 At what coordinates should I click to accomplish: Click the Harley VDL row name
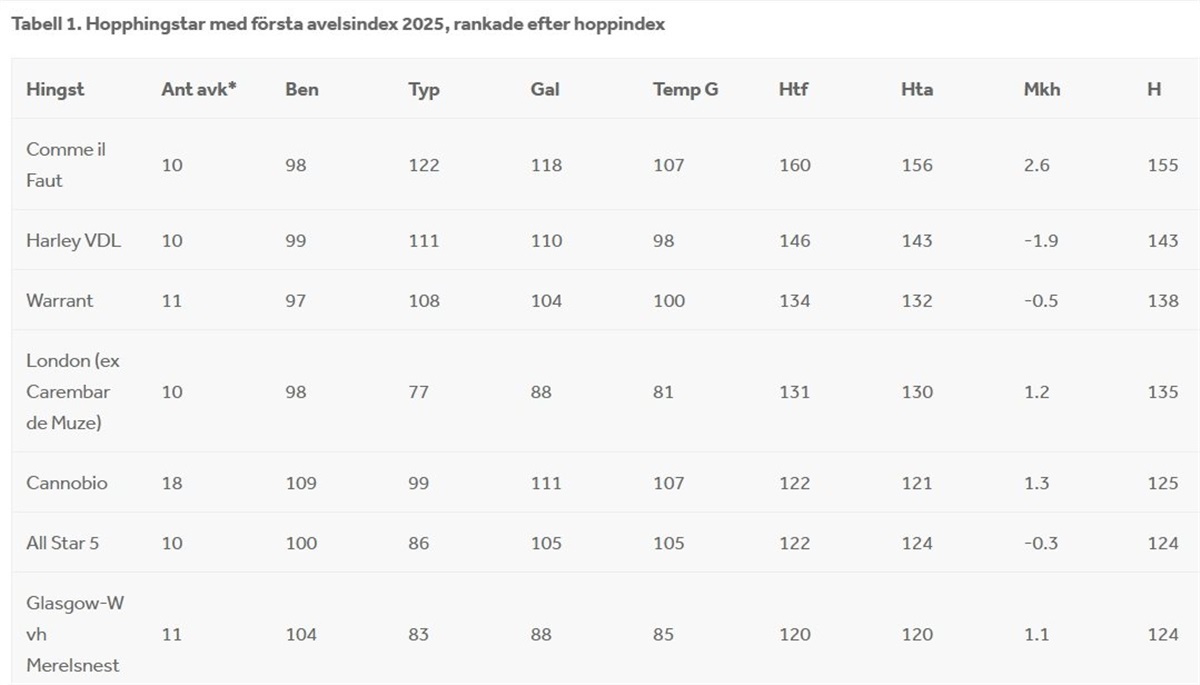pyautogui.click(x=73, y=240)
